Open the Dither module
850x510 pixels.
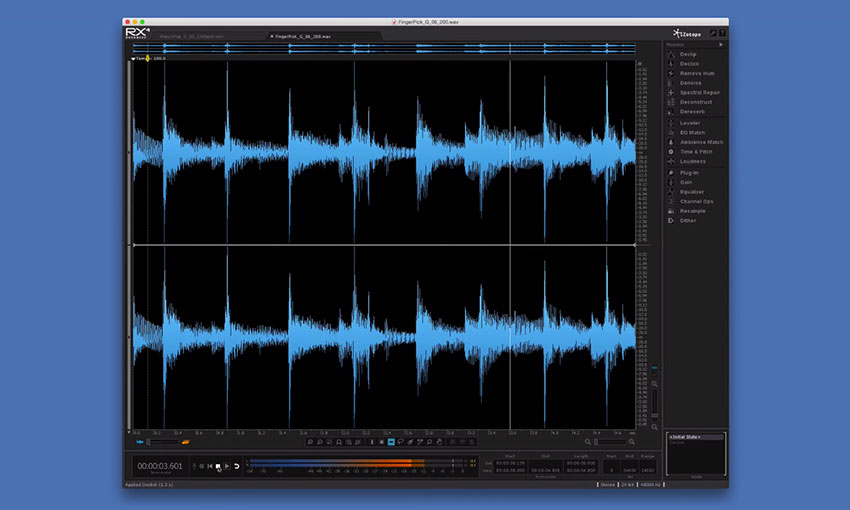(687, 221)
